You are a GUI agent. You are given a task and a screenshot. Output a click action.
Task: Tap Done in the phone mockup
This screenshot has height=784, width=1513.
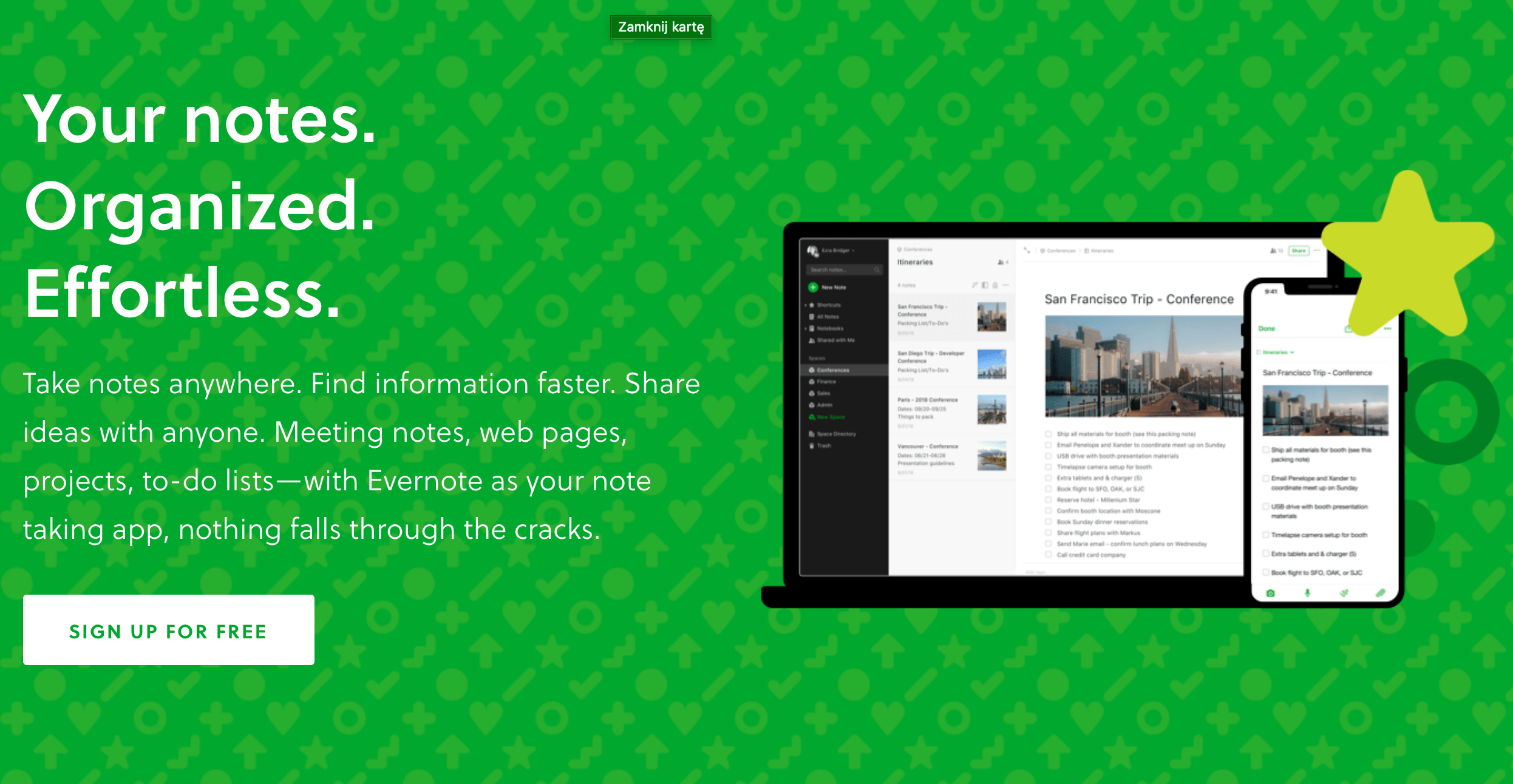point(1266,328)
